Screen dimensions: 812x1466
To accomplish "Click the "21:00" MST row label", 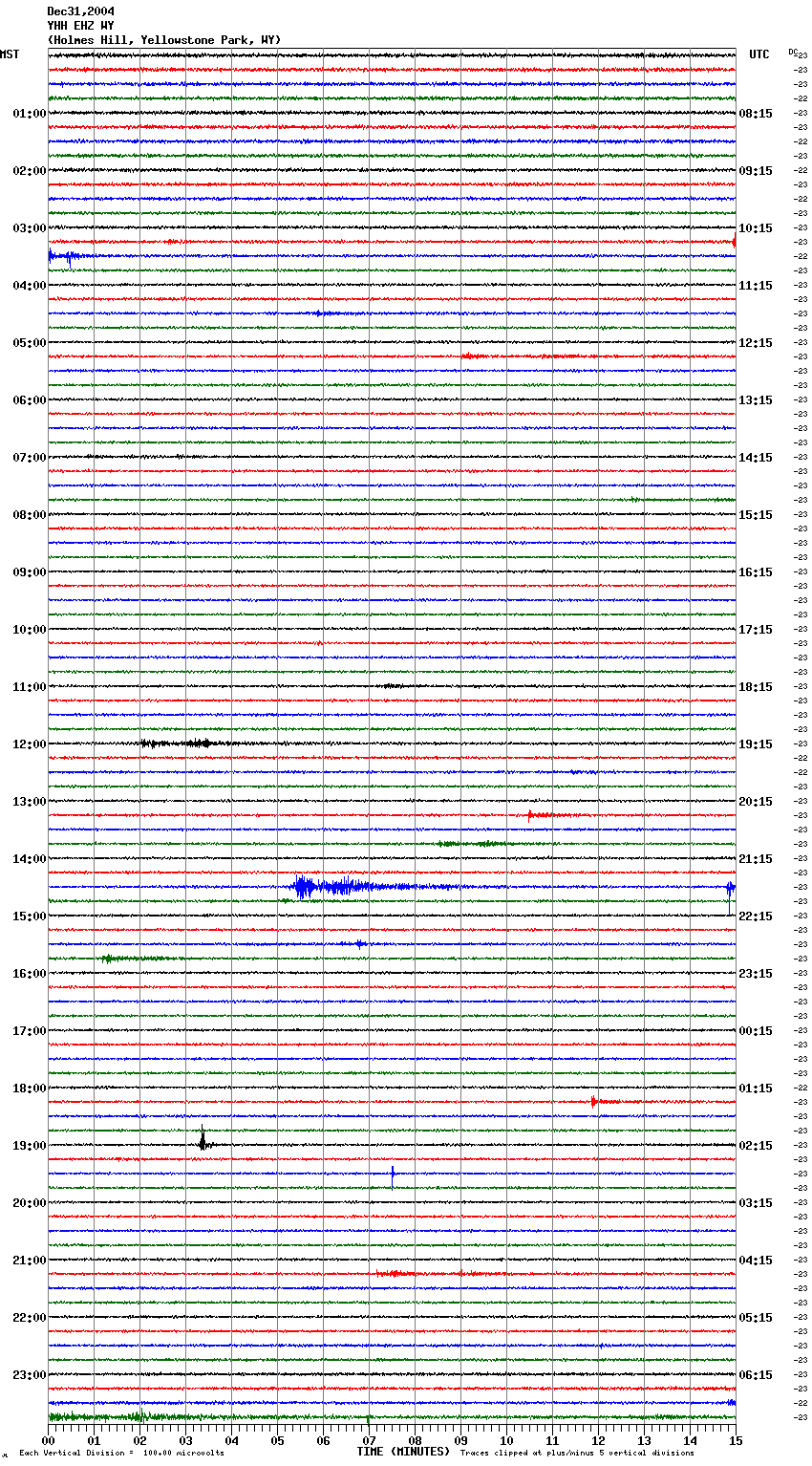I will (x=30, y=1261).
